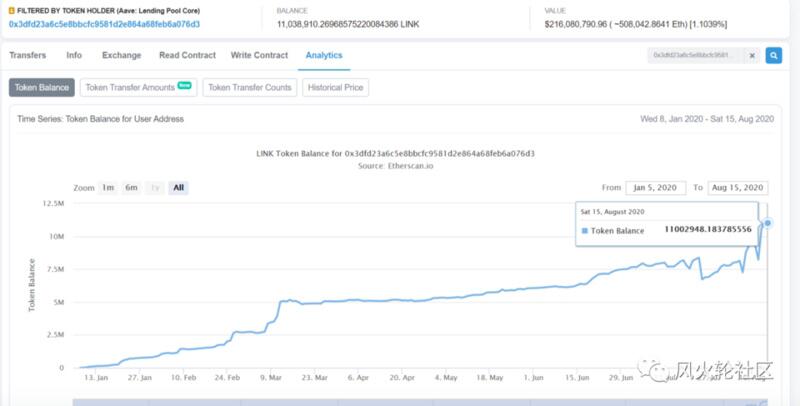
Task: Show Token Transfer Amounts chart
Action: [x=138, y=87]
